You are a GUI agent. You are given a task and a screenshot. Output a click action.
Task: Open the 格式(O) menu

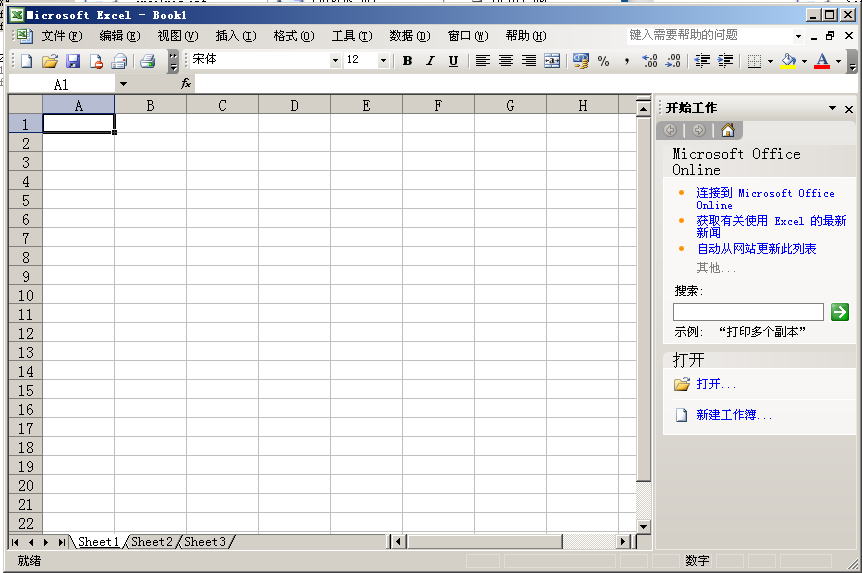tap(294, 36)
